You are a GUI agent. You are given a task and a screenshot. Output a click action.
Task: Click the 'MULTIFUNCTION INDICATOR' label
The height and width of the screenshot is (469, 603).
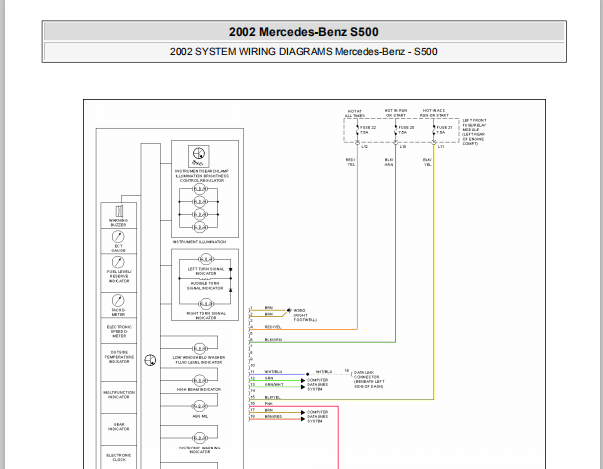point(119,395)
